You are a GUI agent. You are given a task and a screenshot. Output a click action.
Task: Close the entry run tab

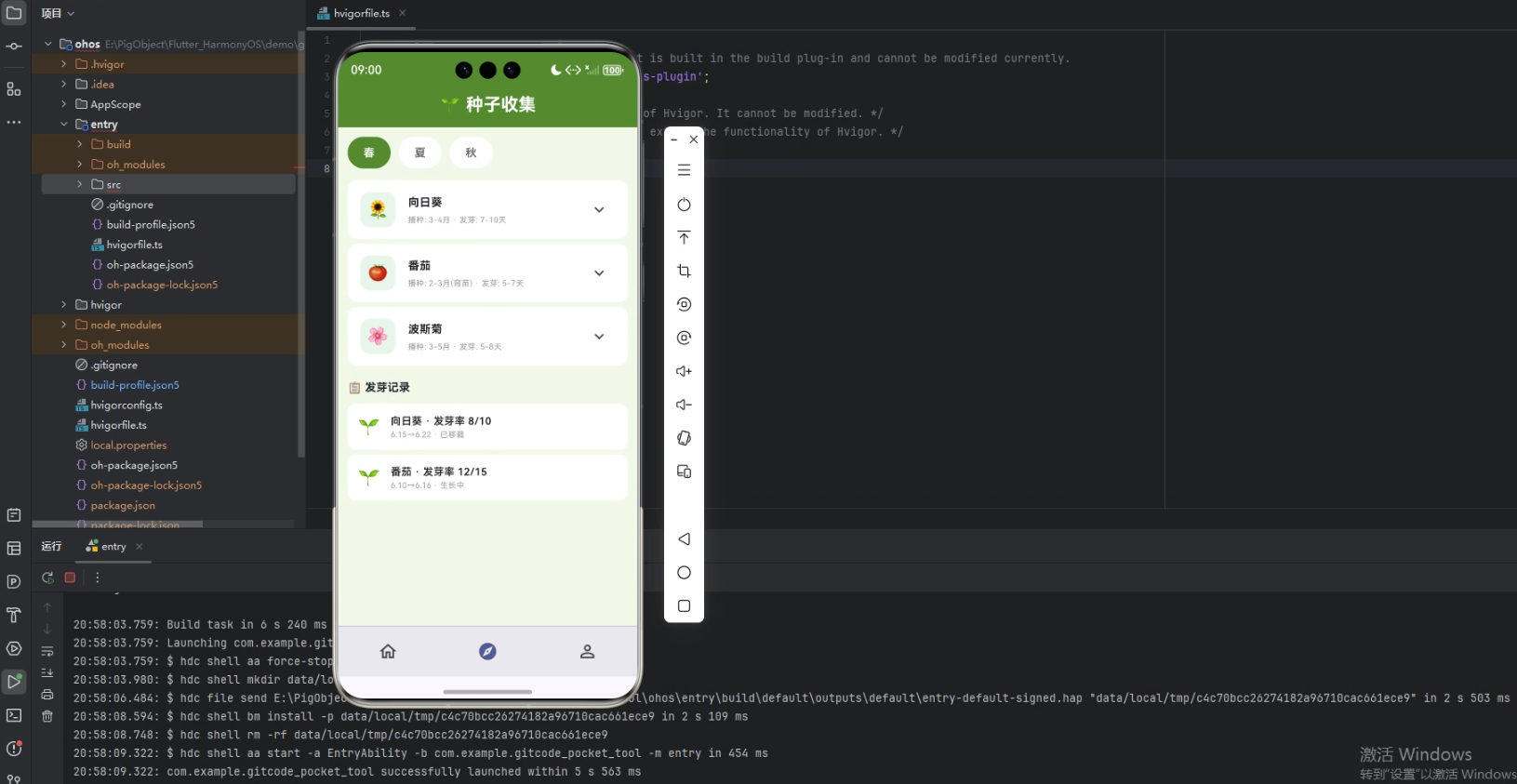140,547
